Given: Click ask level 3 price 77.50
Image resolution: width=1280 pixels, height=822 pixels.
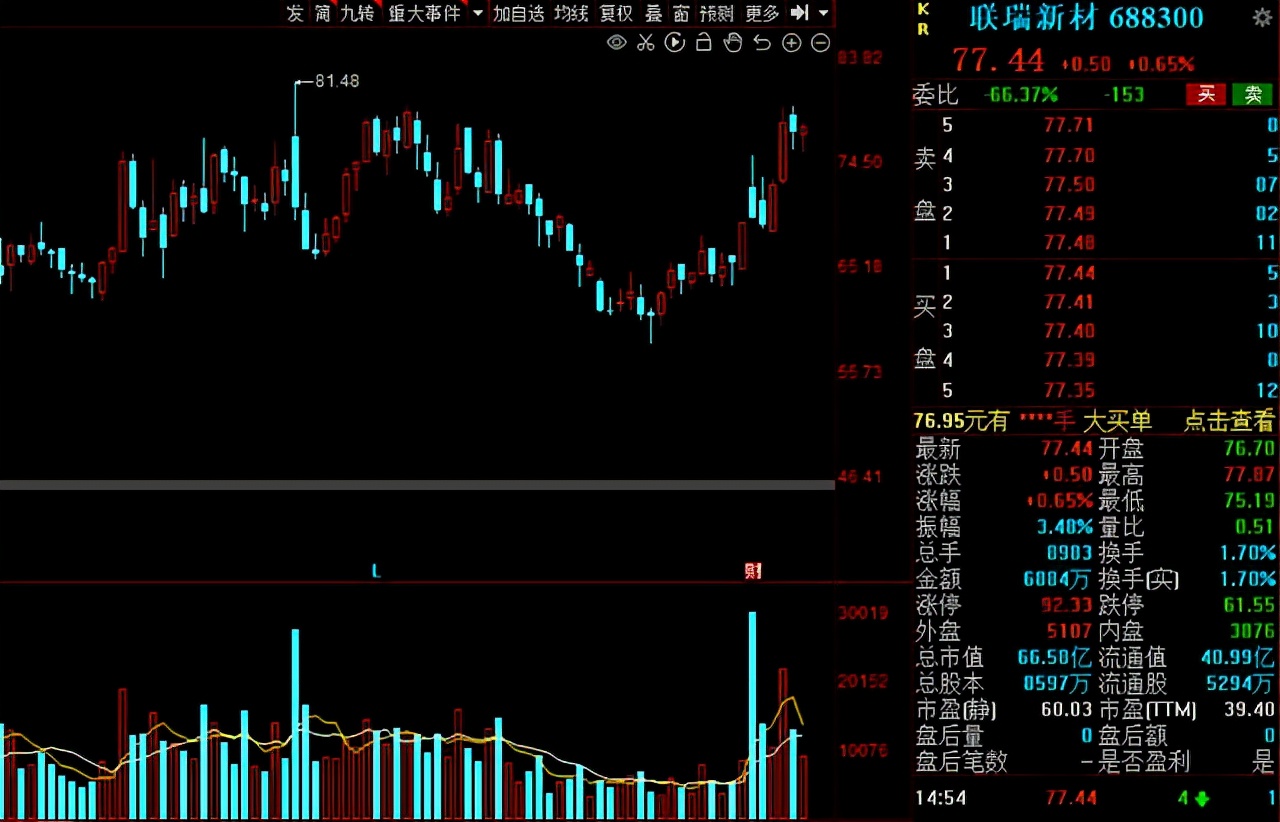Looking at the screenshot, I should 1069,184.
